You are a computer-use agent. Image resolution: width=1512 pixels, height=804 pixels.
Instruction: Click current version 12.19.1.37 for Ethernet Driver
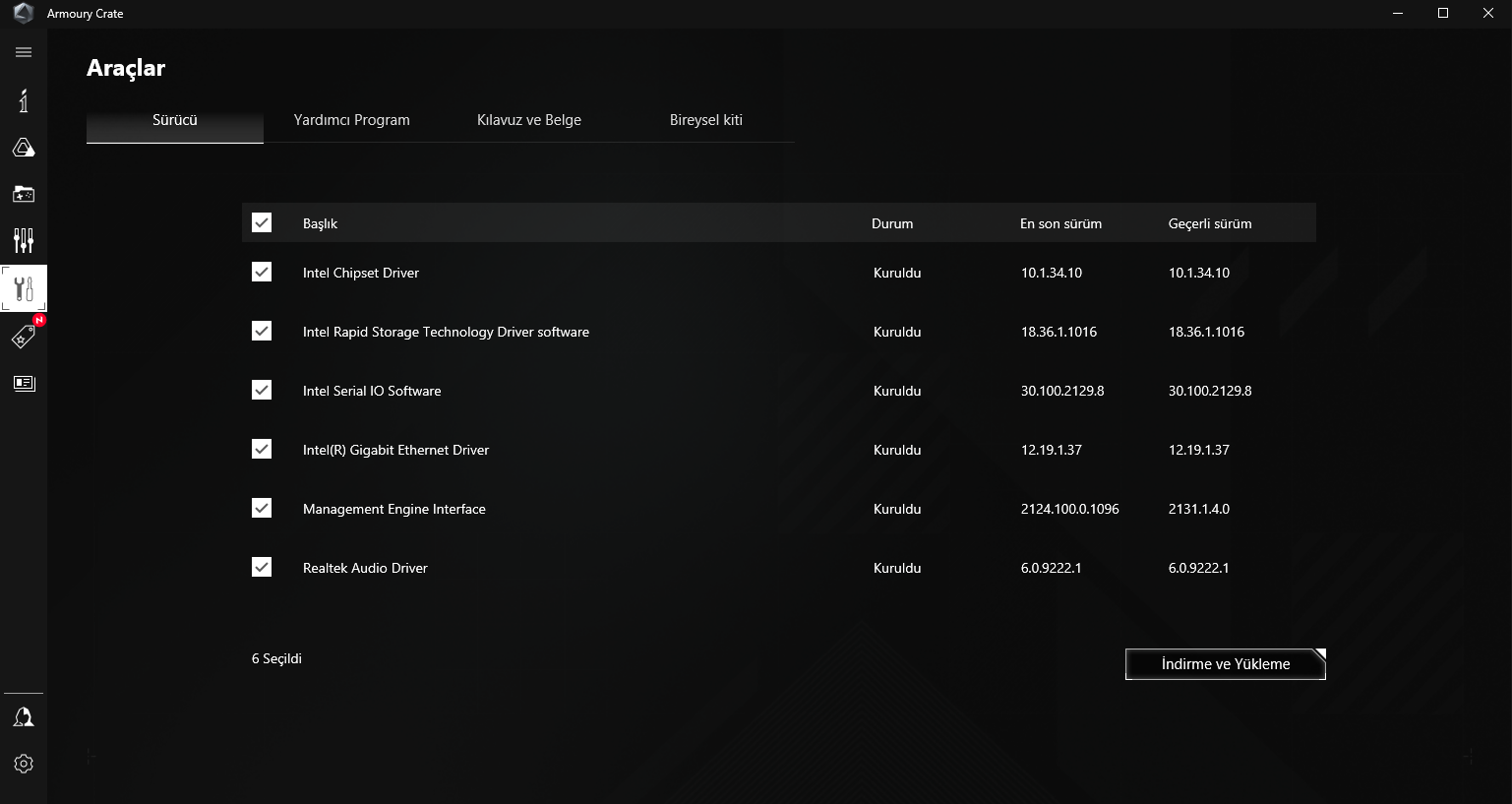coord(1199,450)
